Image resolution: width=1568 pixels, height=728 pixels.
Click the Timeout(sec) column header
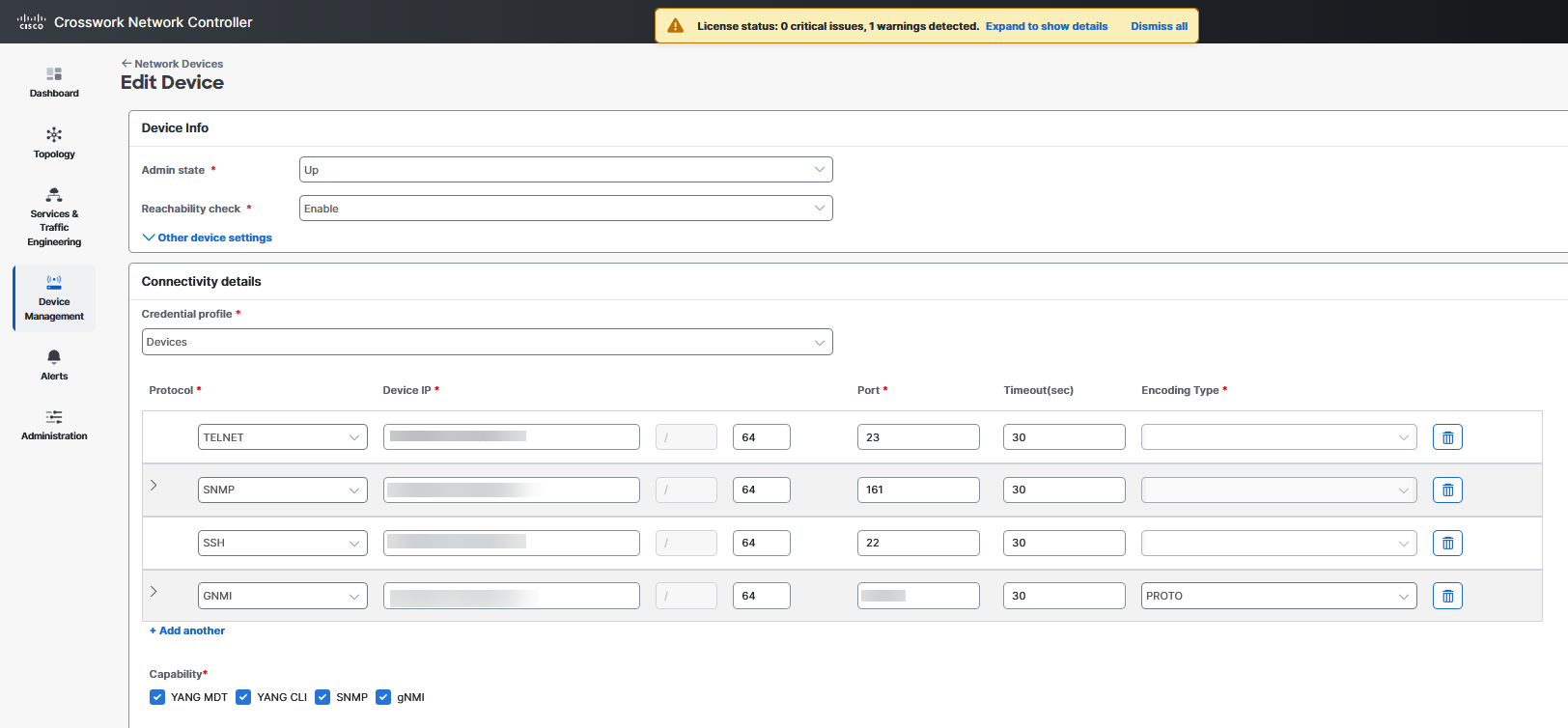click(1038, 390)
